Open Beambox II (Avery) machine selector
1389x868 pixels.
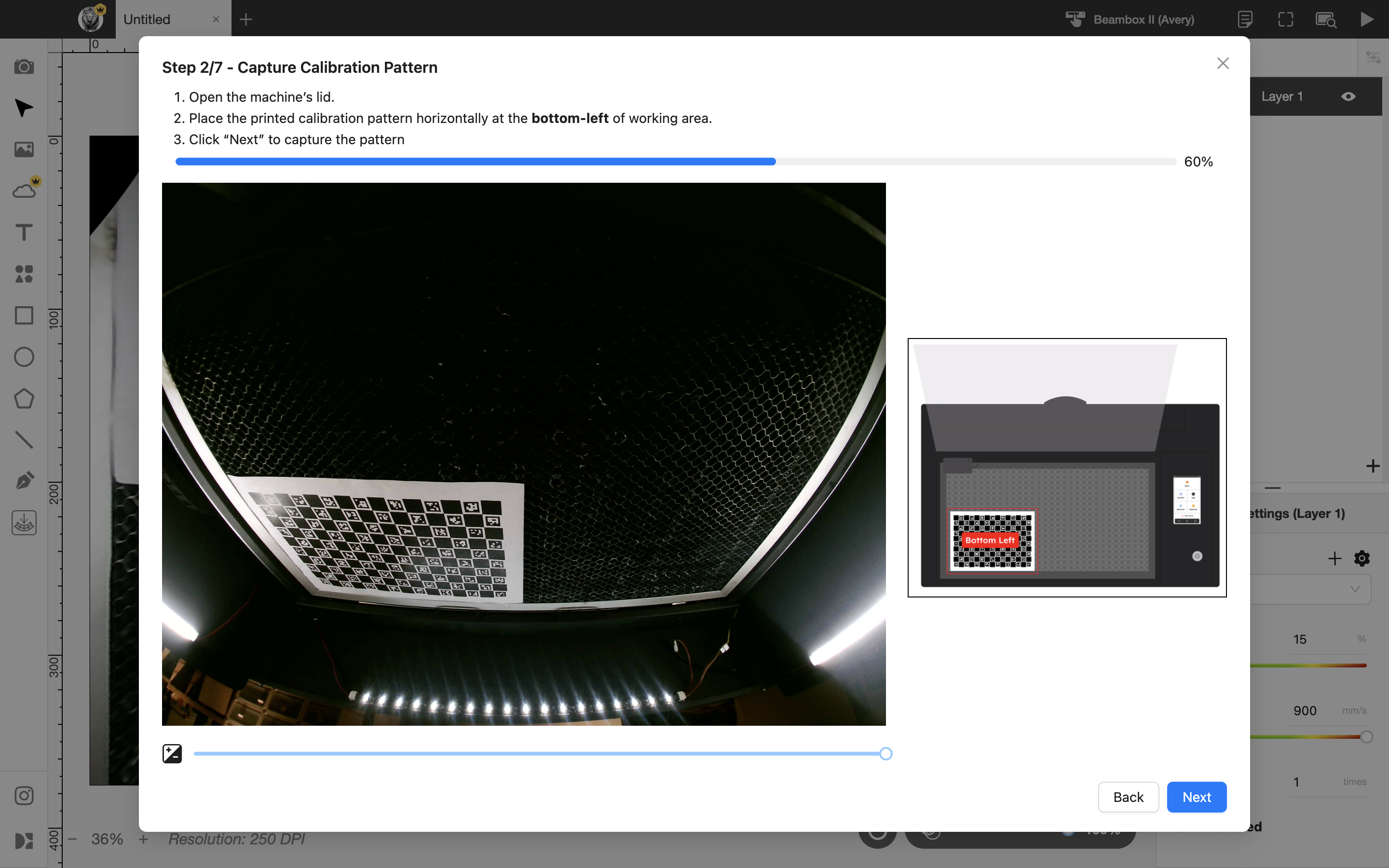point(1130,19)
